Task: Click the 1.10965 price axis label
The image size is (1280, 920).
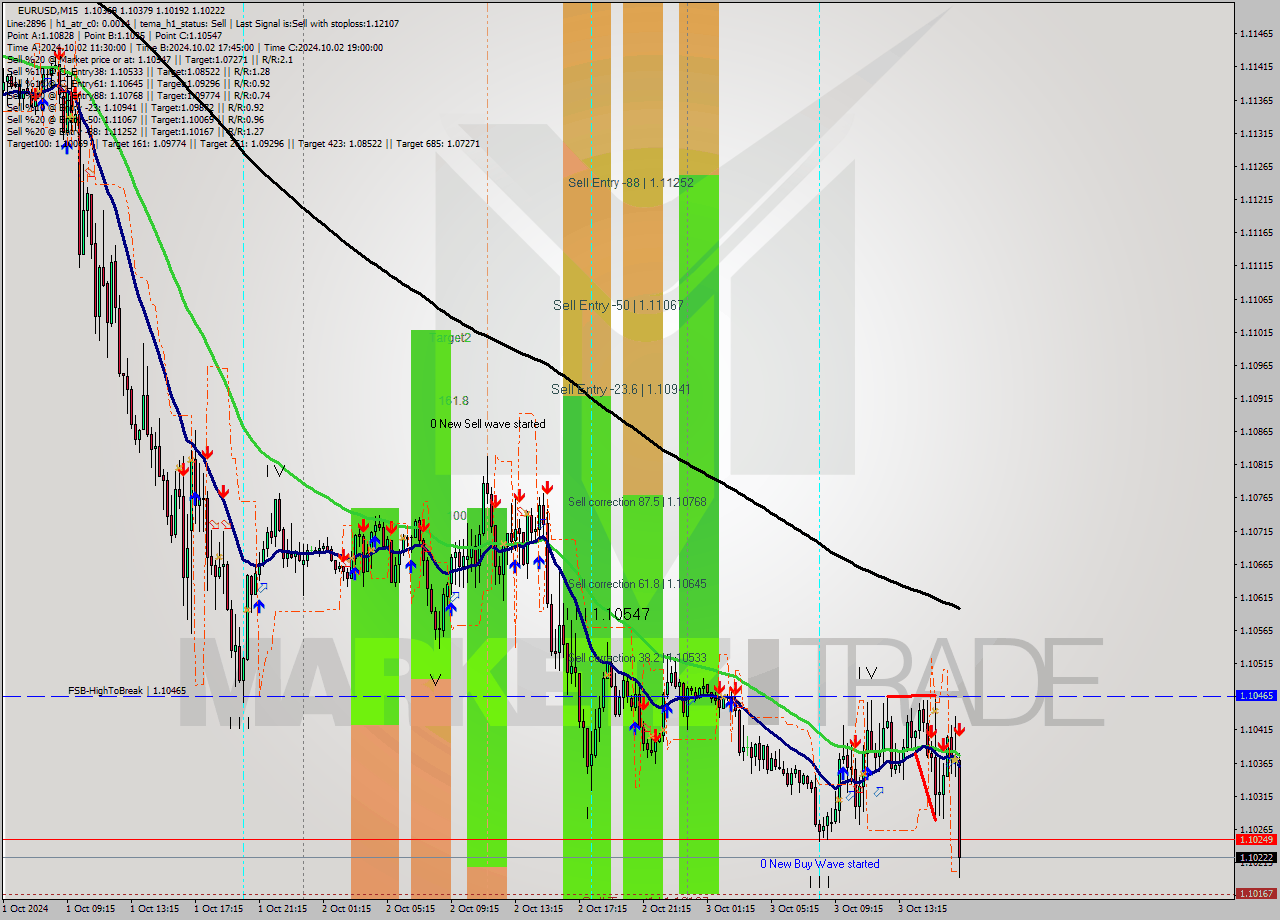Action: point(1256,365)
